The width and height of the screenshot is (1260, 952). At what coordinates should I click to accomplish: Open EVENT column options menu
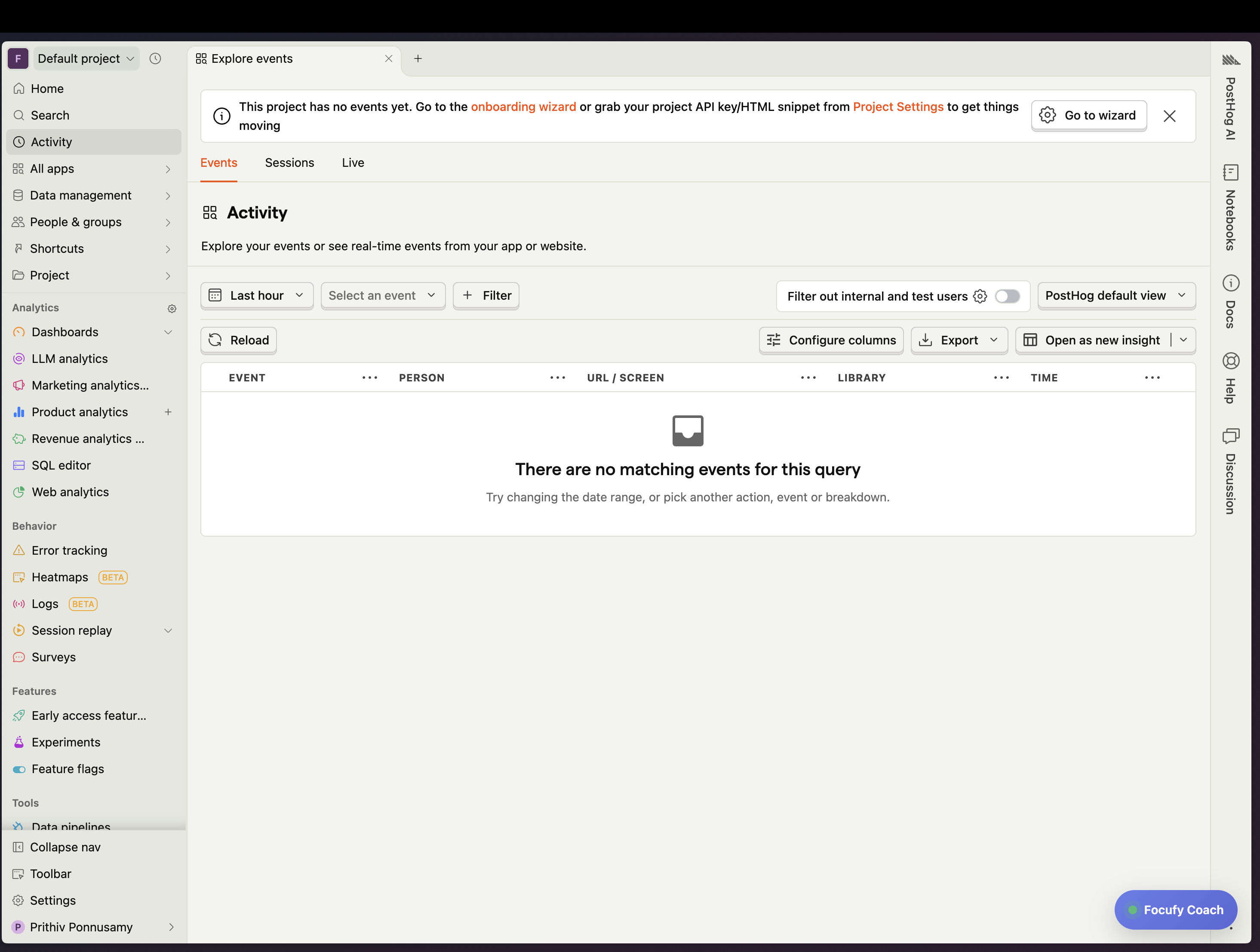click(x=370, y=378)
